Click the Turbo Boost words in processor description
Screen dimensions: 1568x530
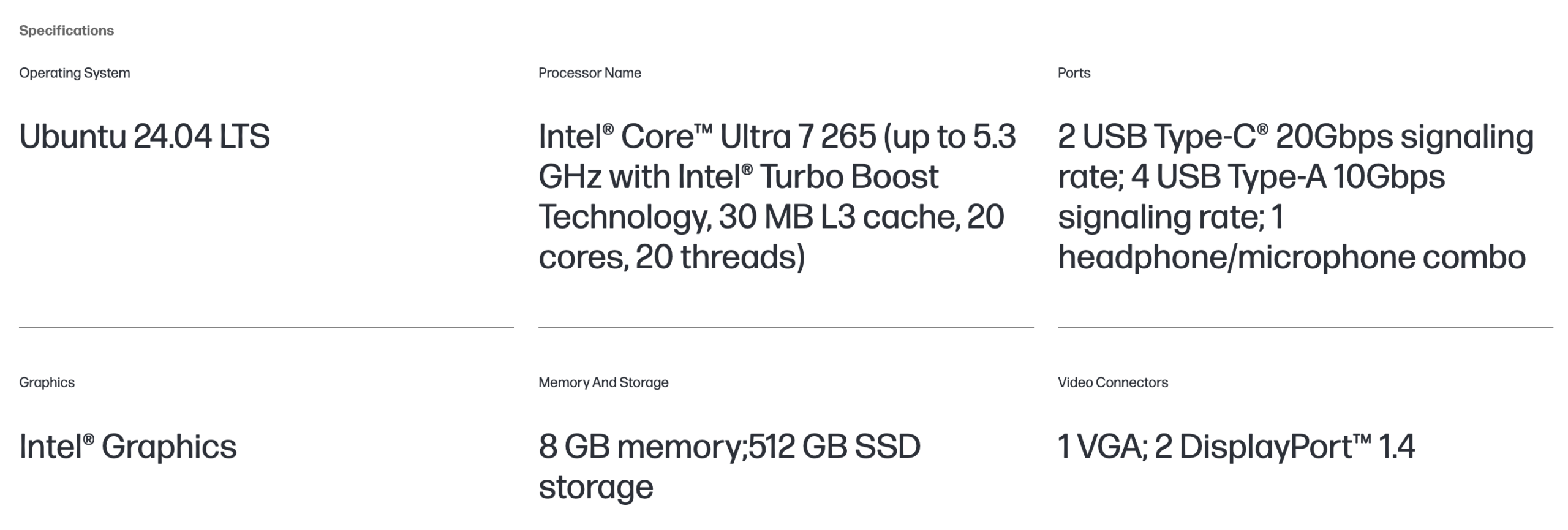pyautogui.click(x=848, y=177)
